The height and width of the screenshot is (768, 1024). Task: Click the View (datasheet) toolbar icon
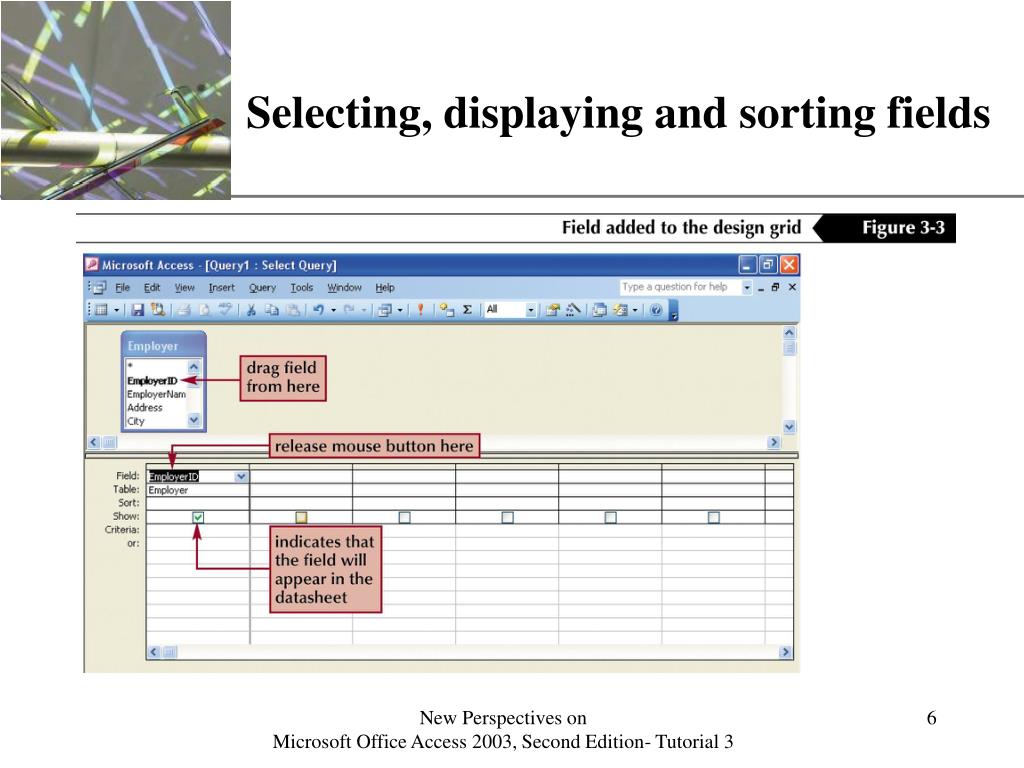tap(101, 310)
